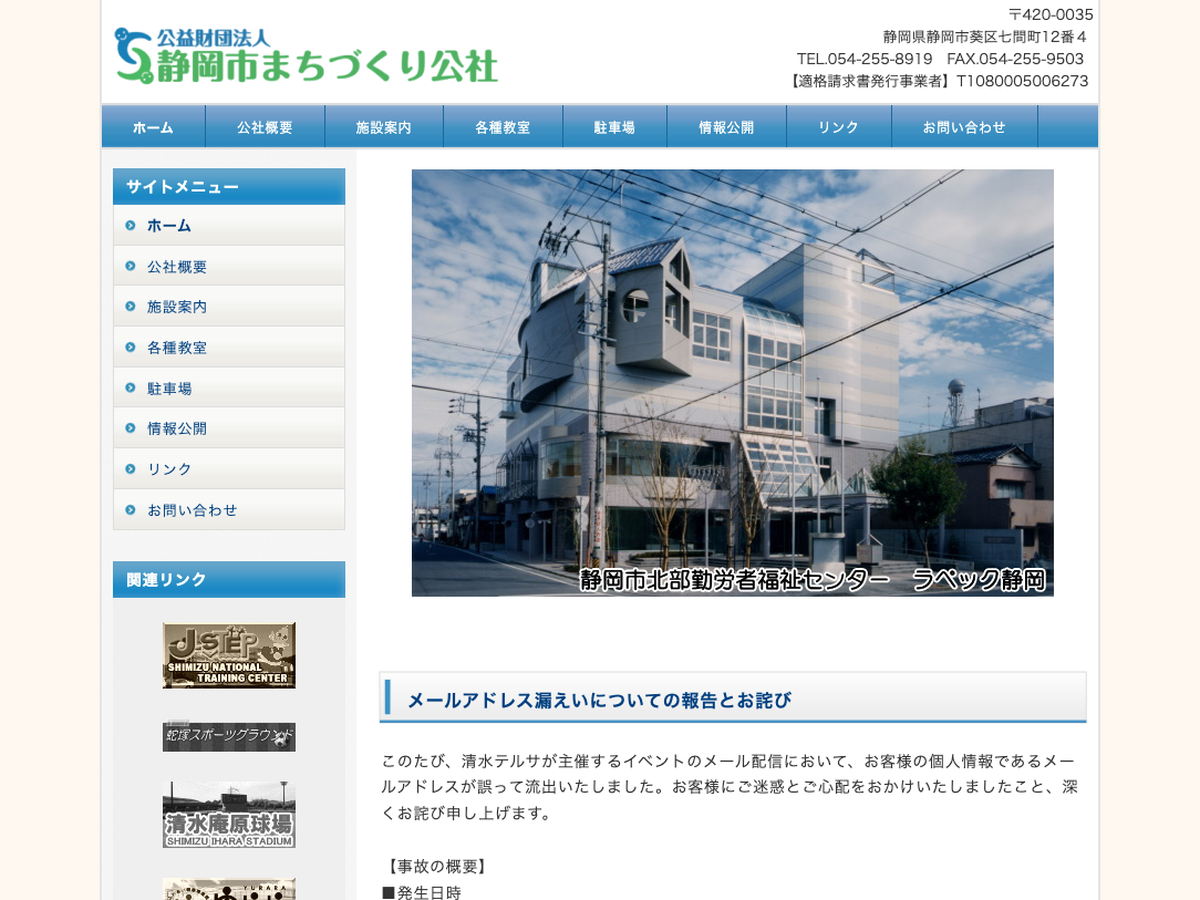Click the bullet icon beside sidebar 公社概要
Viewport: 1200px width, 900px height.
(130, 266)
